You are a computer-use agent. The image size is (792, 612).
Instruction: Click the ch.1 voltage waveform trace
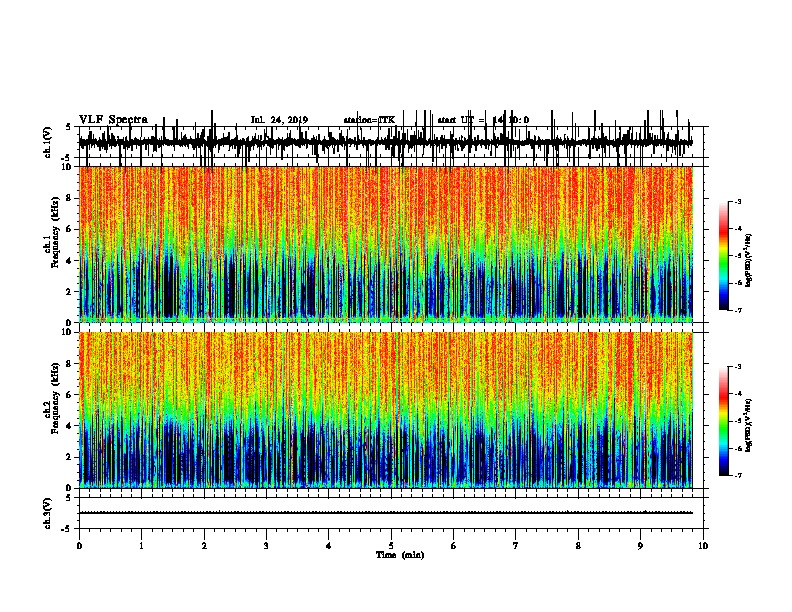[x=386, y=143]
